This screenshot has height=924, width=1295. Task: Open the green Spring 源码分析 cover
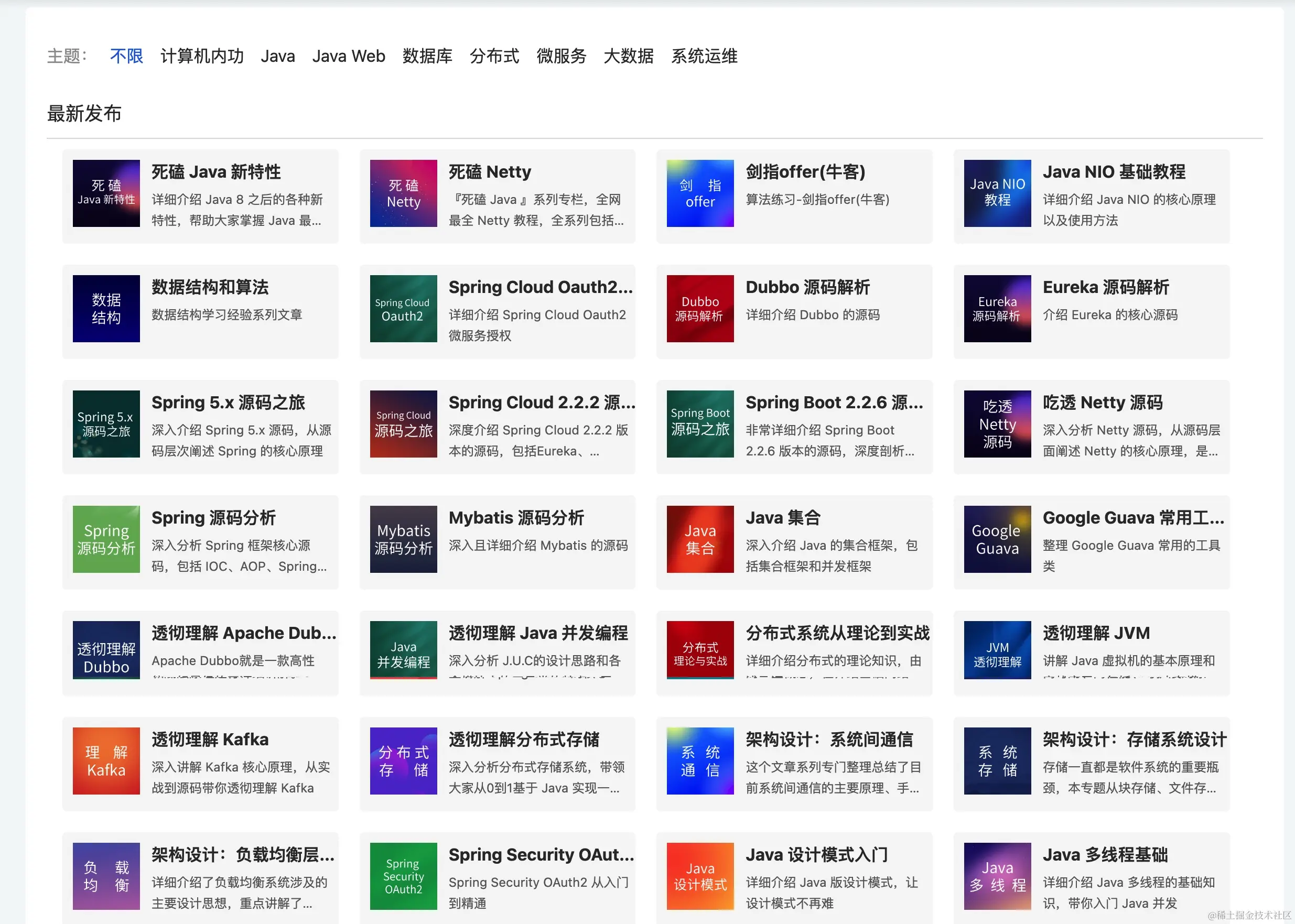(x=106, y=539)
